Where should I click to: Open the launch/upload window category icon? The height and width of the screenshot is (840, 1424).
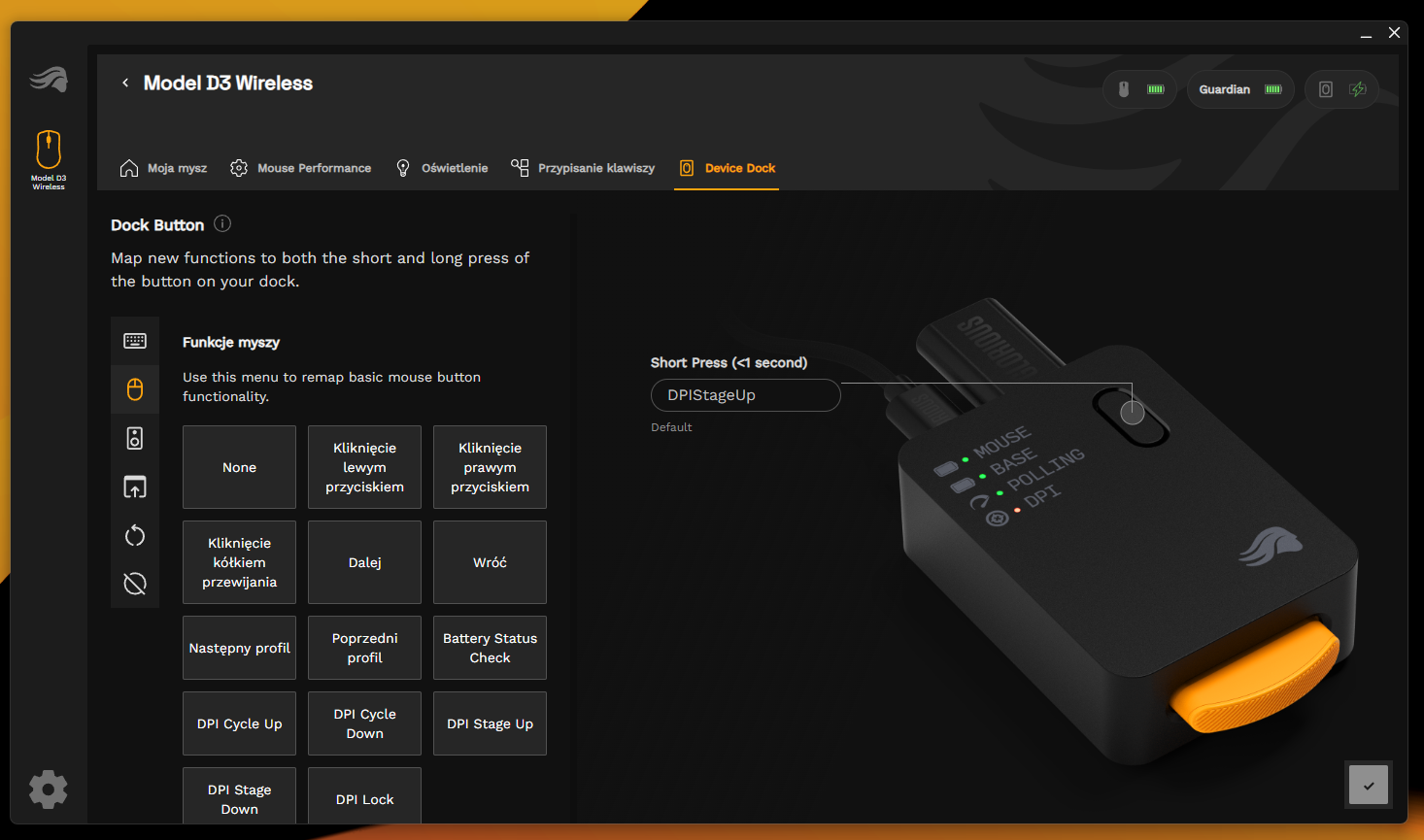pos(135,487)
